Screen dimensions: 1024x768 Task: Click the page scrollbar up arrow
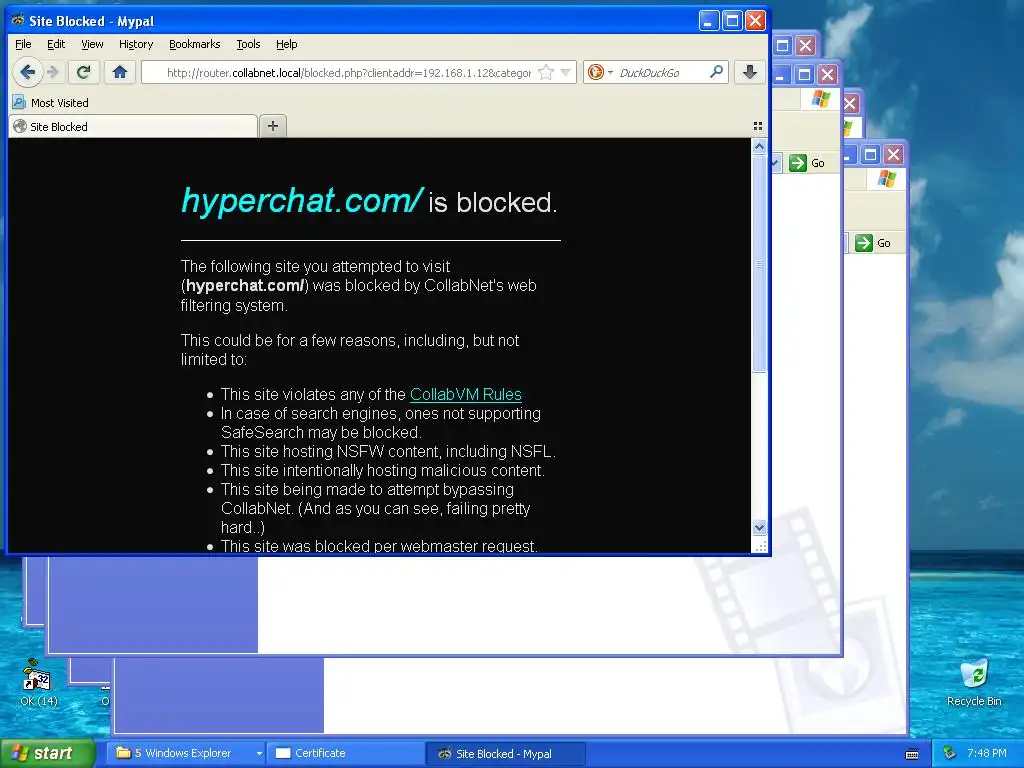759,147
